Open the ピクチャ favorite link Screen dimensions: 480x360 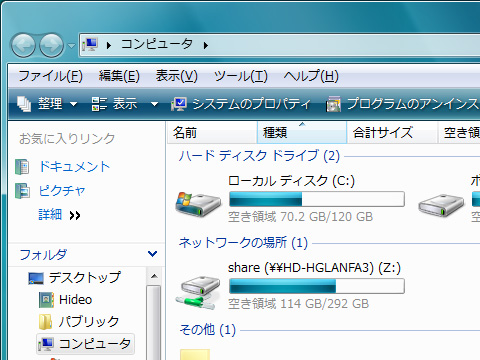(x=62, y=191)
